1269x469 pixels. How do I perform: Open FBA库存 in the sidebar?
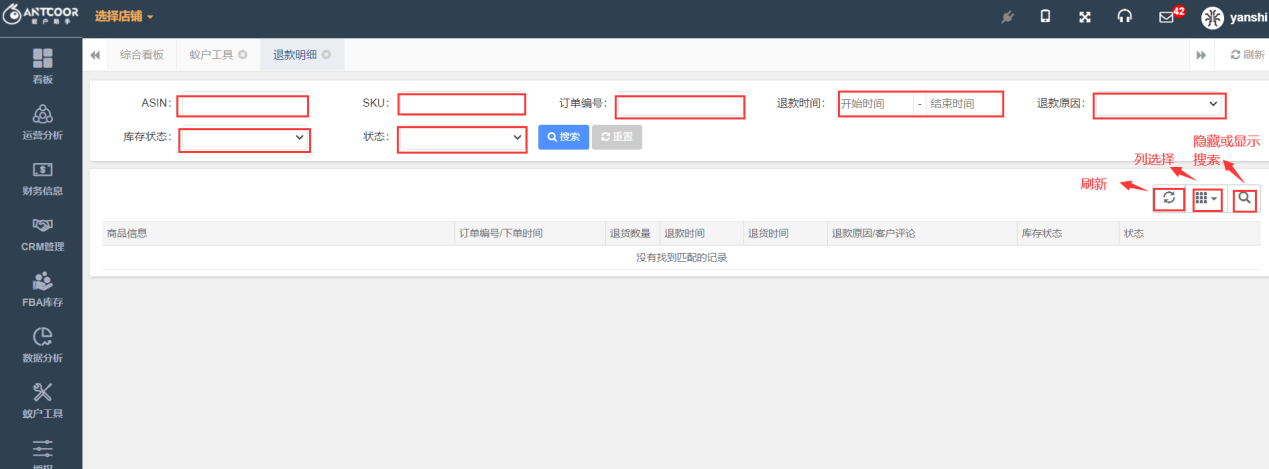42,290
